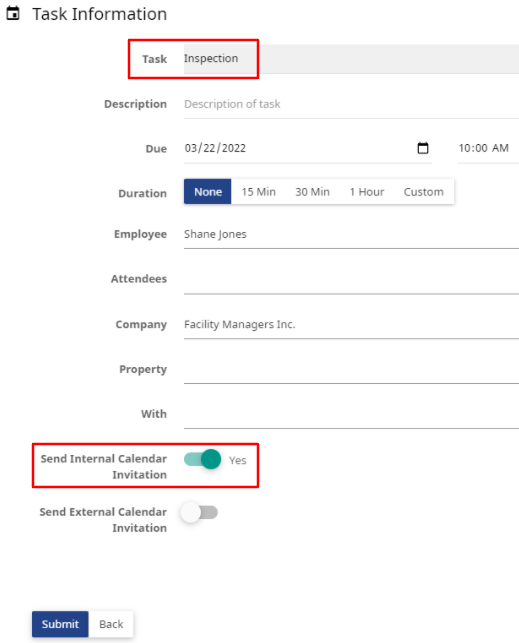Disable the Send Internal Calendar Invitation toggle
Image resolution: width=519 pixels, height=643 pixels.
coord(203,459)
